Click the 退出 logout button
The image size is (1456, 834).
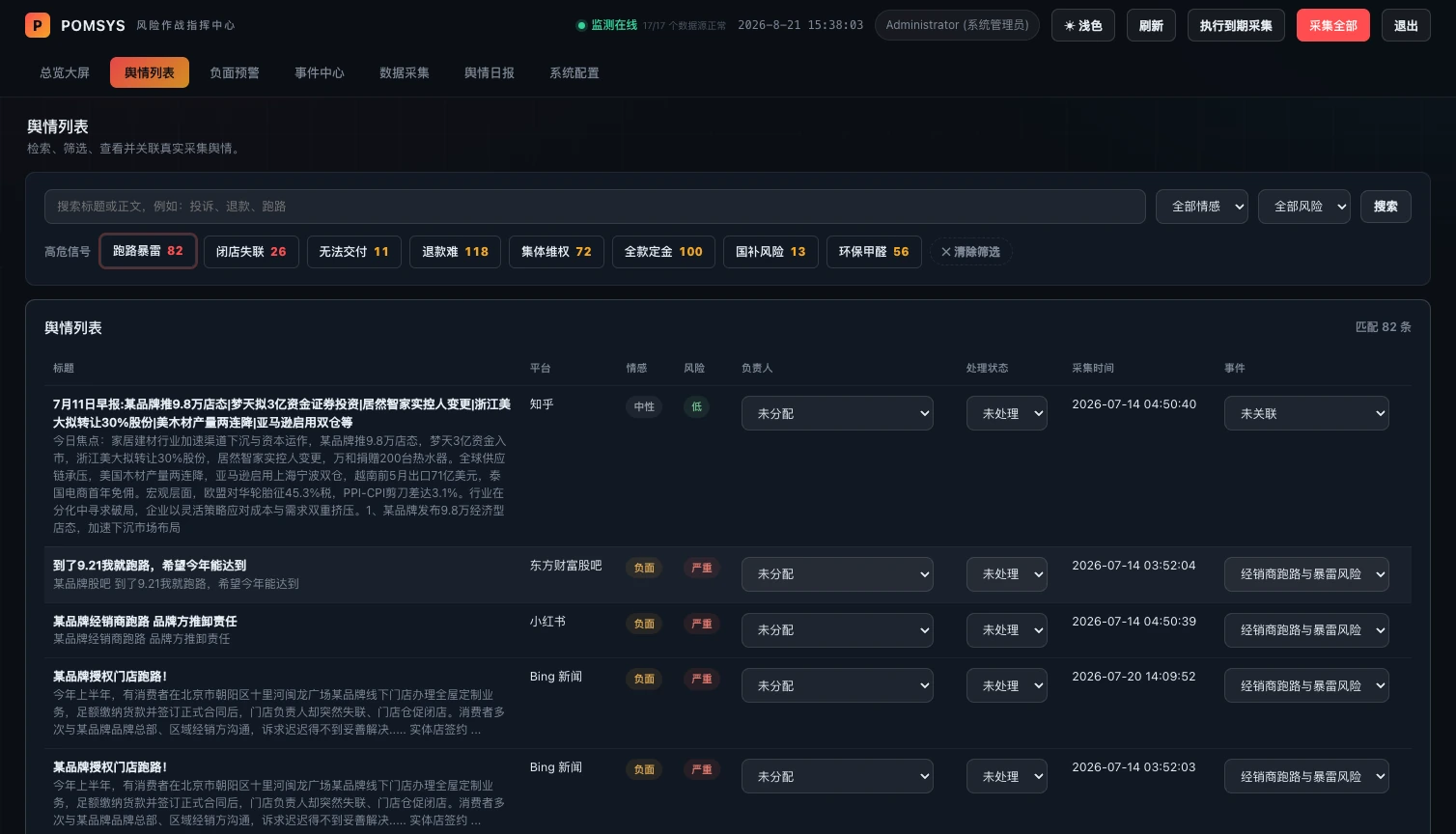tap(1407, 25)
